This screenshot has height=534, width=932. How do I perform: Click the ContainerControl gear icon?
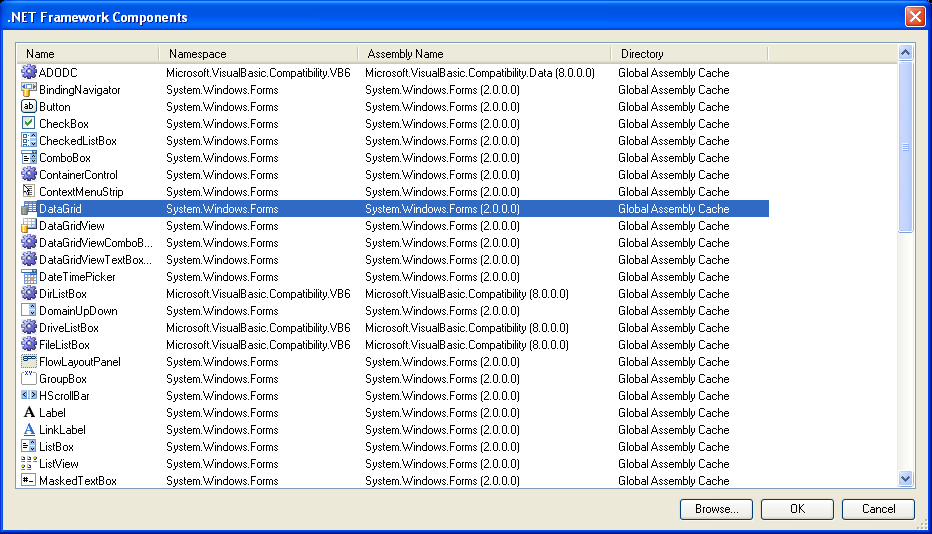point(29,174)
